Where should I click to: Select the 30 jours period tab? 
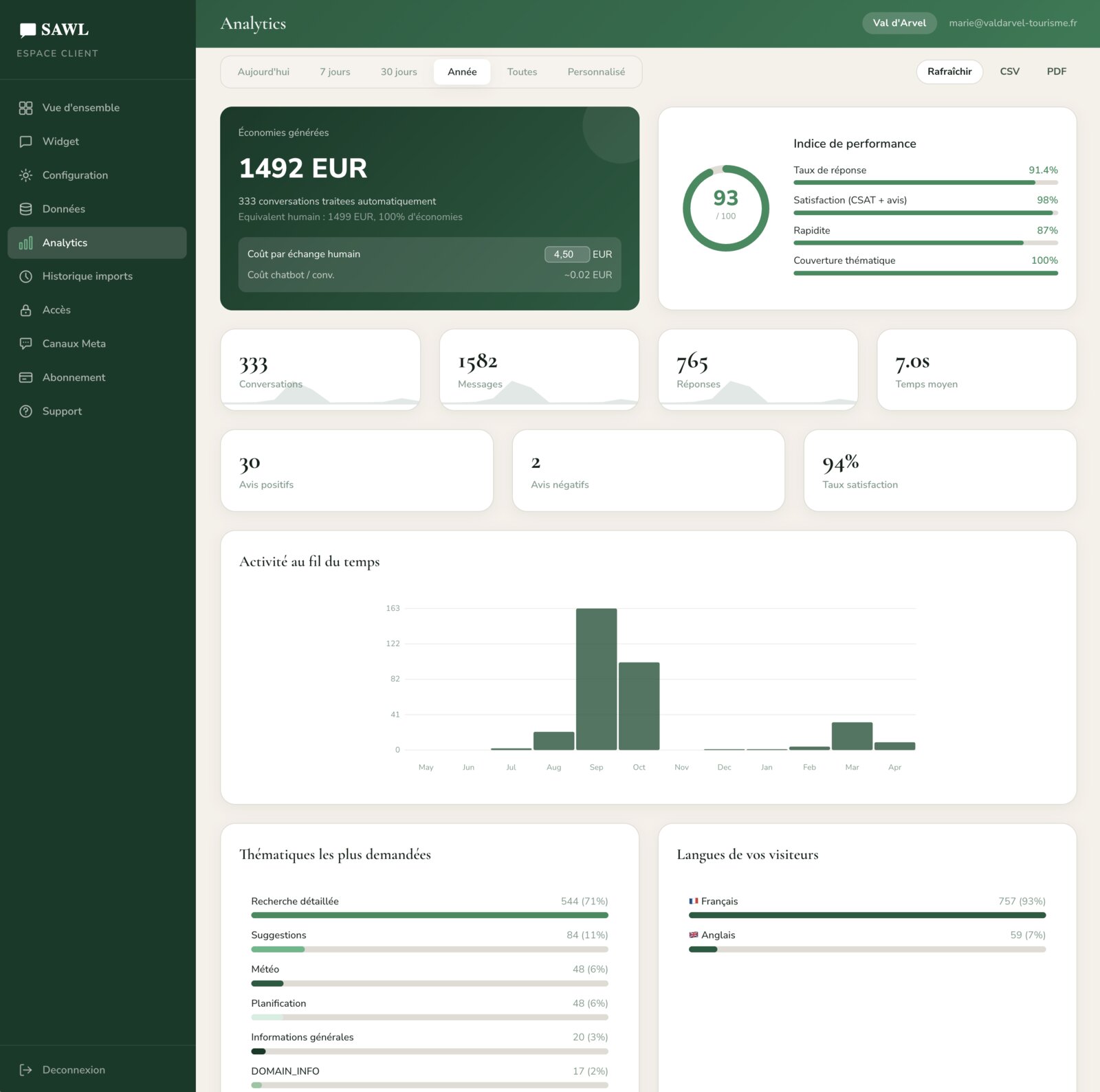(x=399, y=72)
